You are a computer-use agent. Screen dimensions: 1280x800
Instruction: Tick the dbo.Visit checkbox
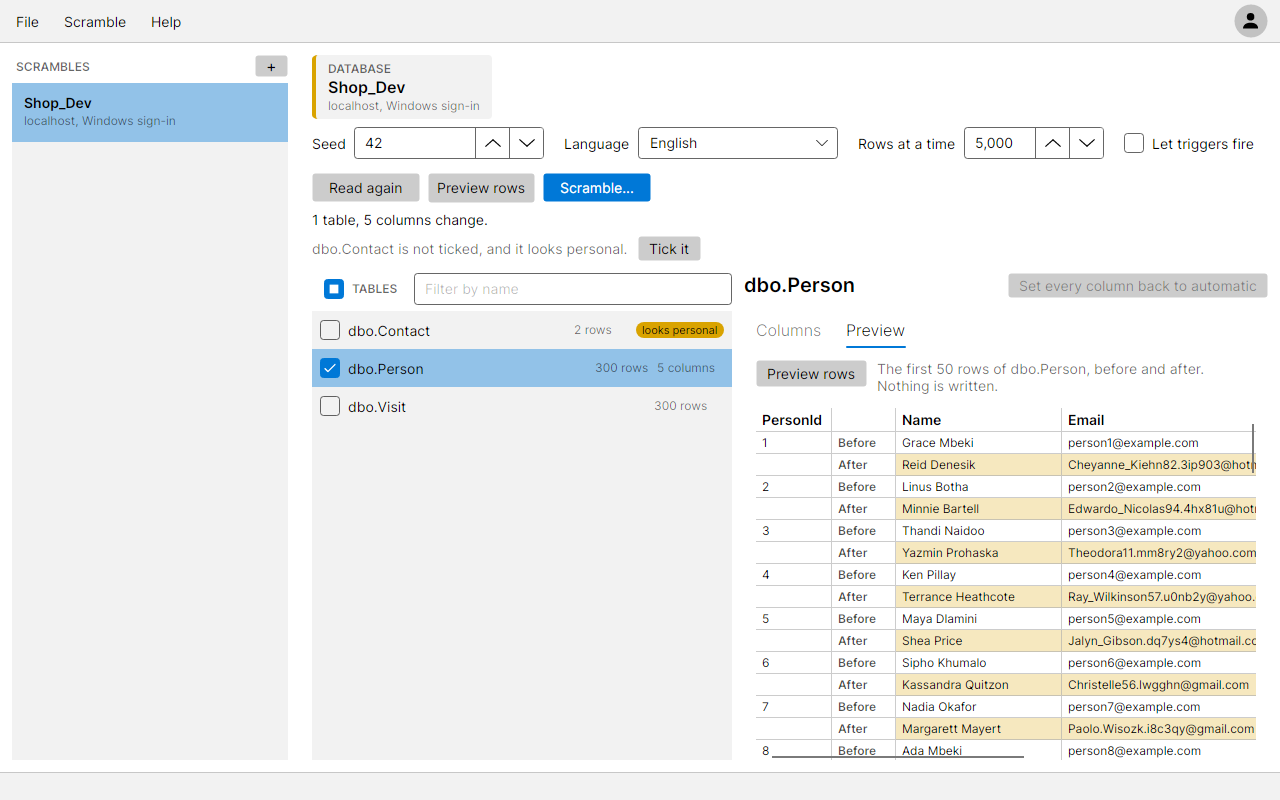click(330, 406)
